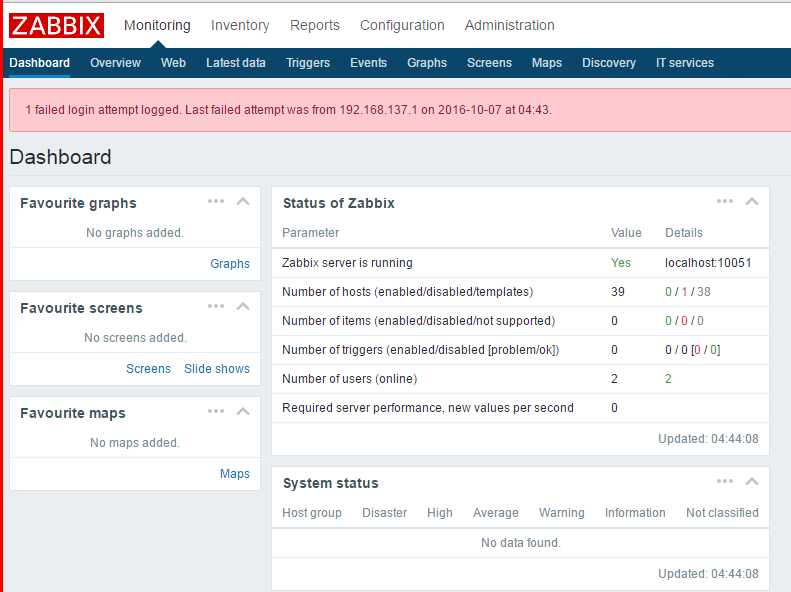
Task: Follow the Graphs link in Favourite graphs
Action: point(230,264)
